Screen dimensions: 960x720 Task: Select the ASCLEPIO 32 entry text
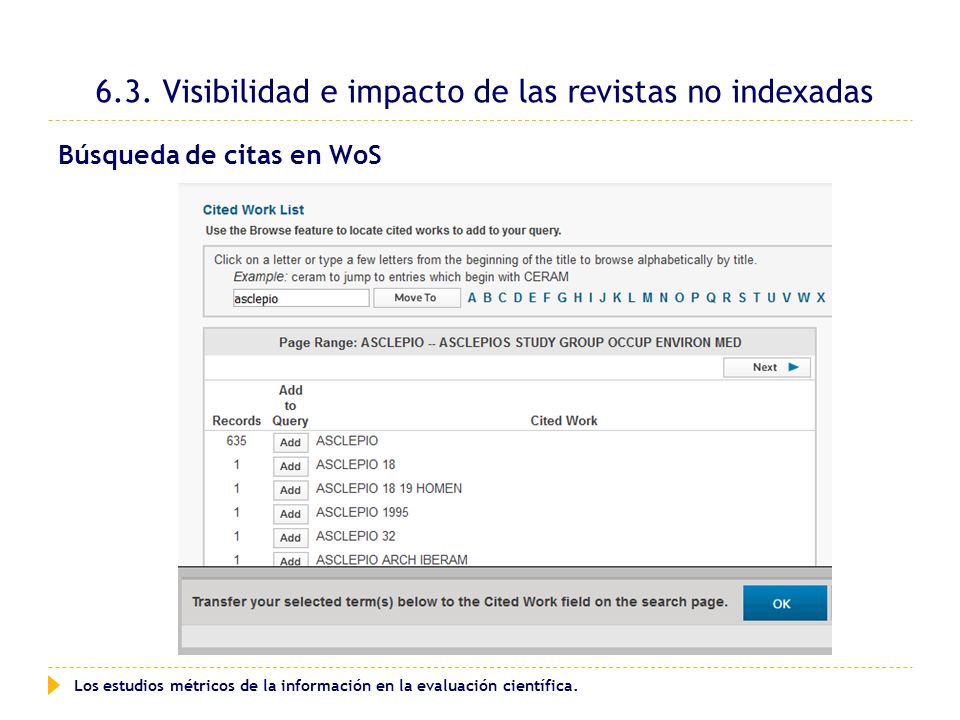[x=356, y=536]
